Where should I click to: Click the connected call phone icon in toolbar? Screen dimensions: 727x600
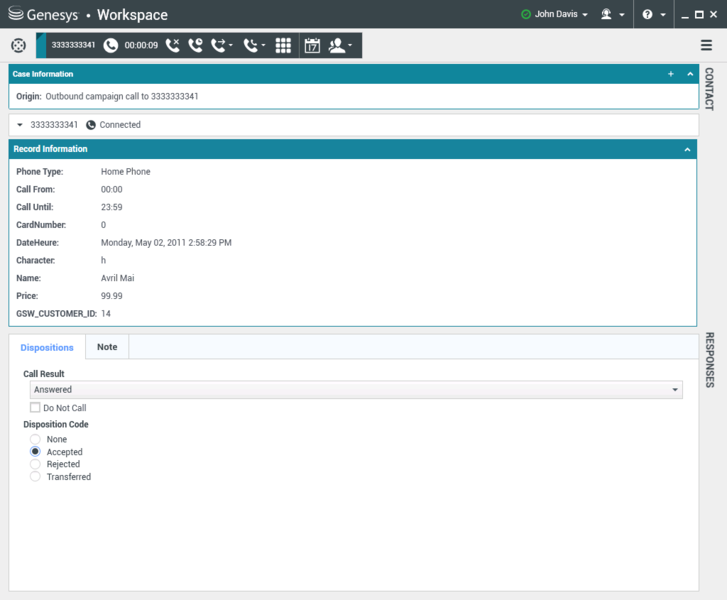[x=110, y=45]
